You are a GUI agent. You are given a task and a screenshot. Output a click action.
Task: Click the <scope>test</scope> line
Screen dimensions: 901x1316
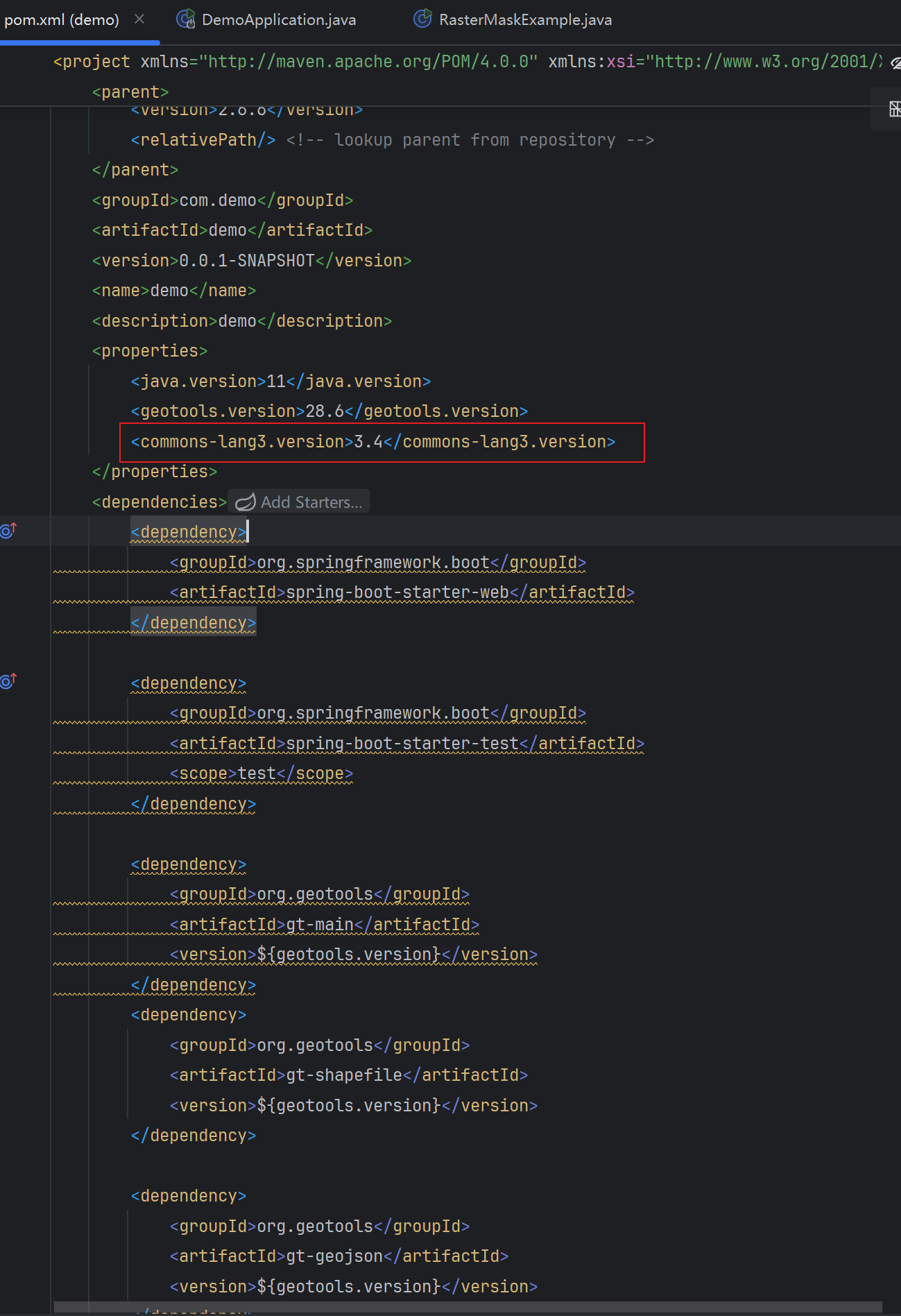point(261,774)
